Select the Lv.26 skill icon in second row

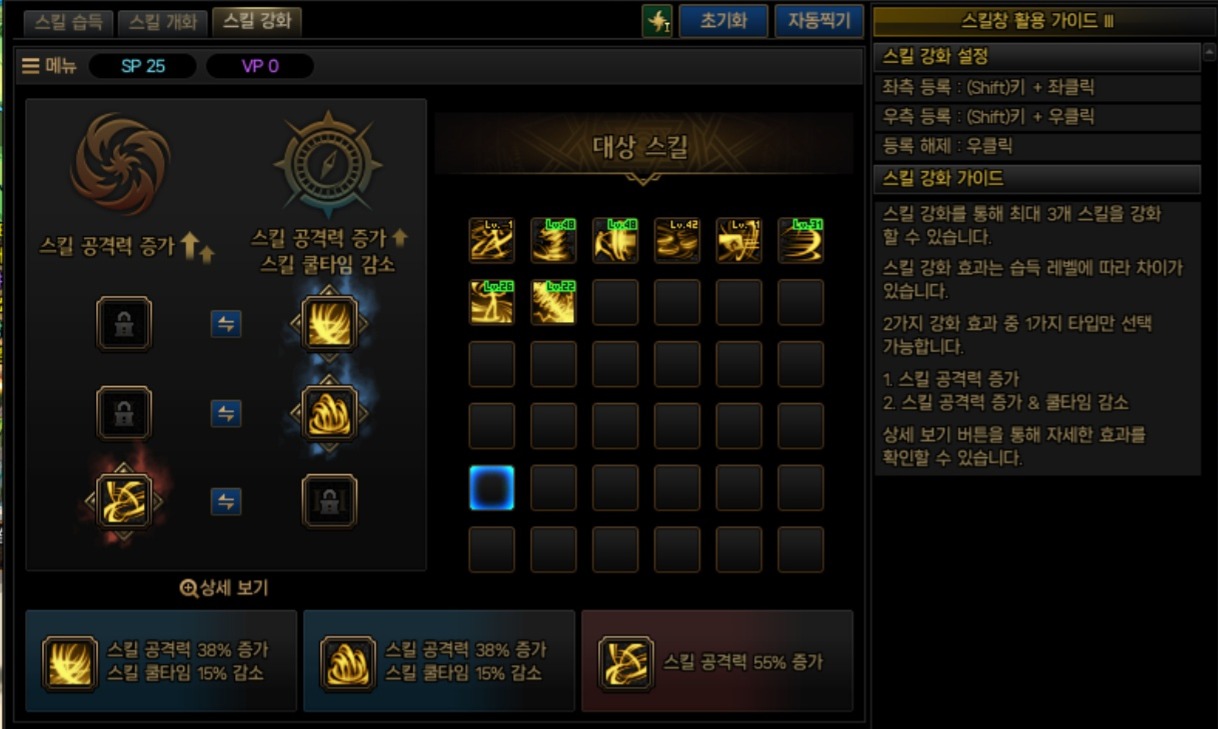(492, 302)
